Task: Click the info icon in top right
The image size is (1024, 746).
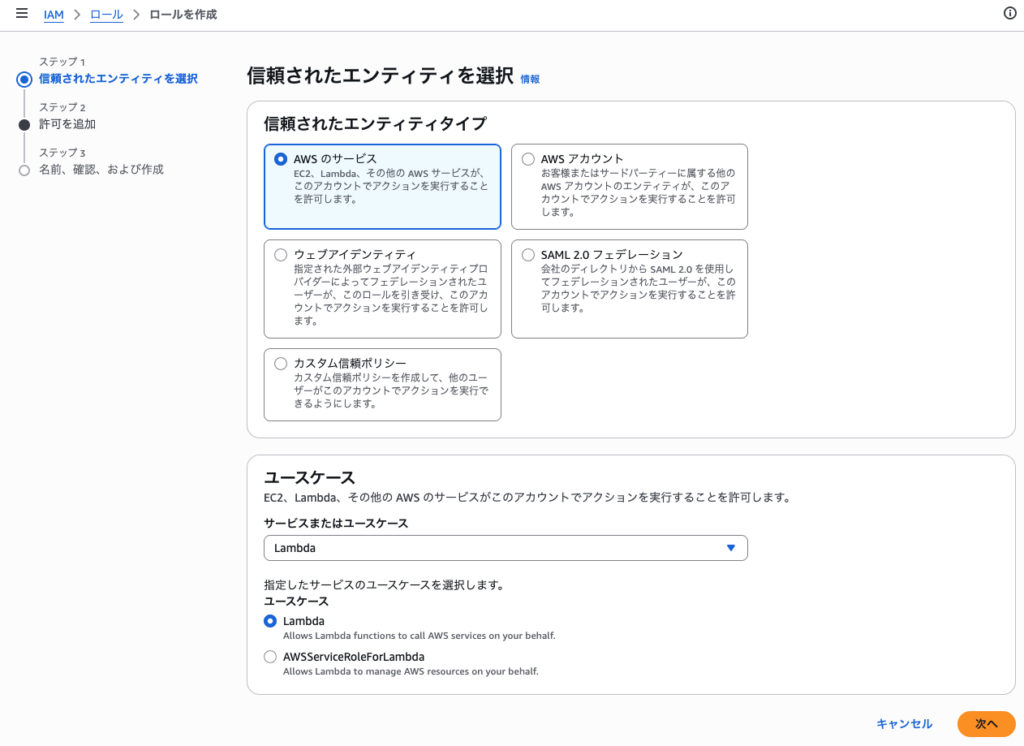Action: pyautogui.click(x=1009, y=13)
